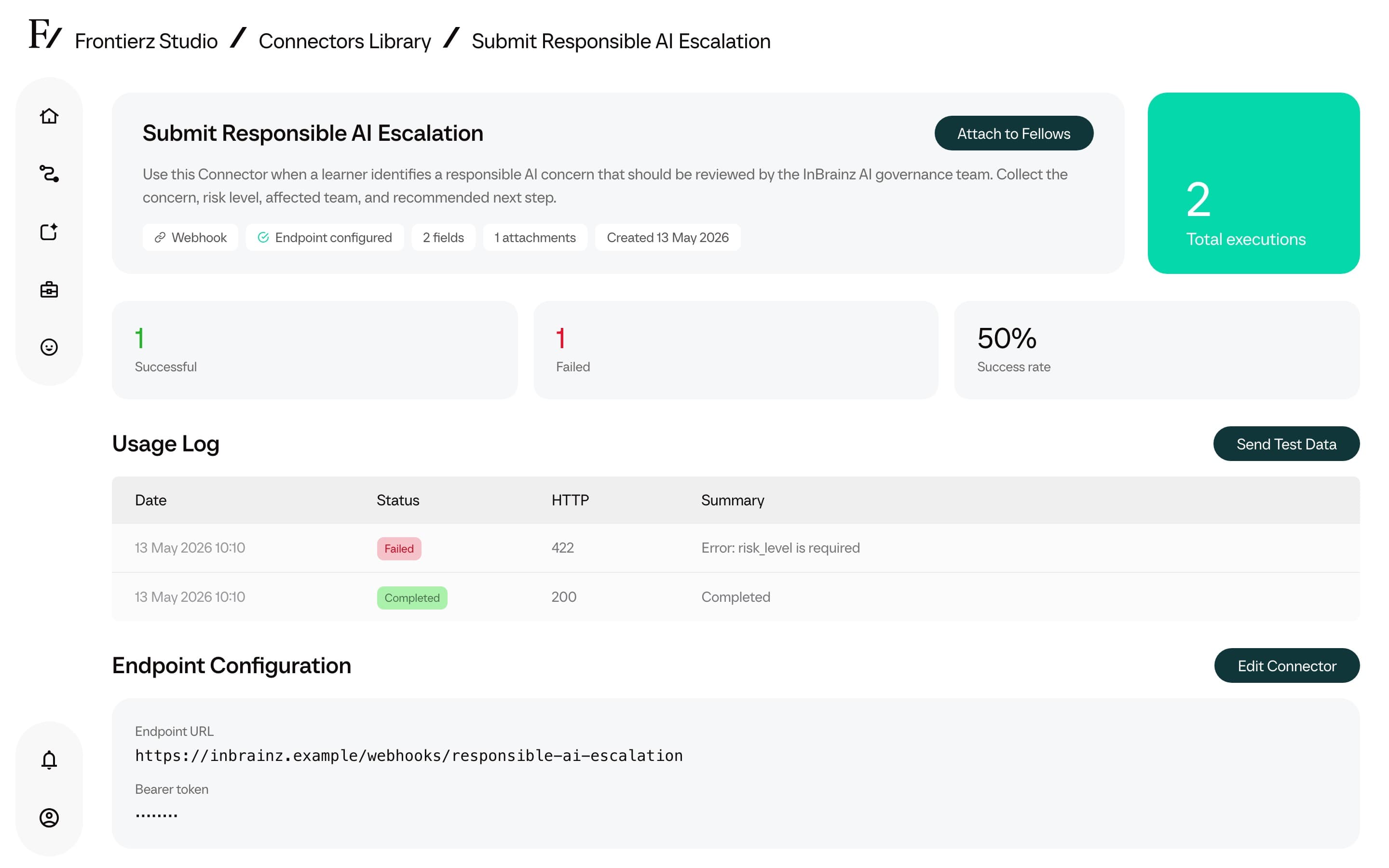Screen dimensions: 1389x868
Task: Click HTTP code 422
Action: [x=562, y=548]
